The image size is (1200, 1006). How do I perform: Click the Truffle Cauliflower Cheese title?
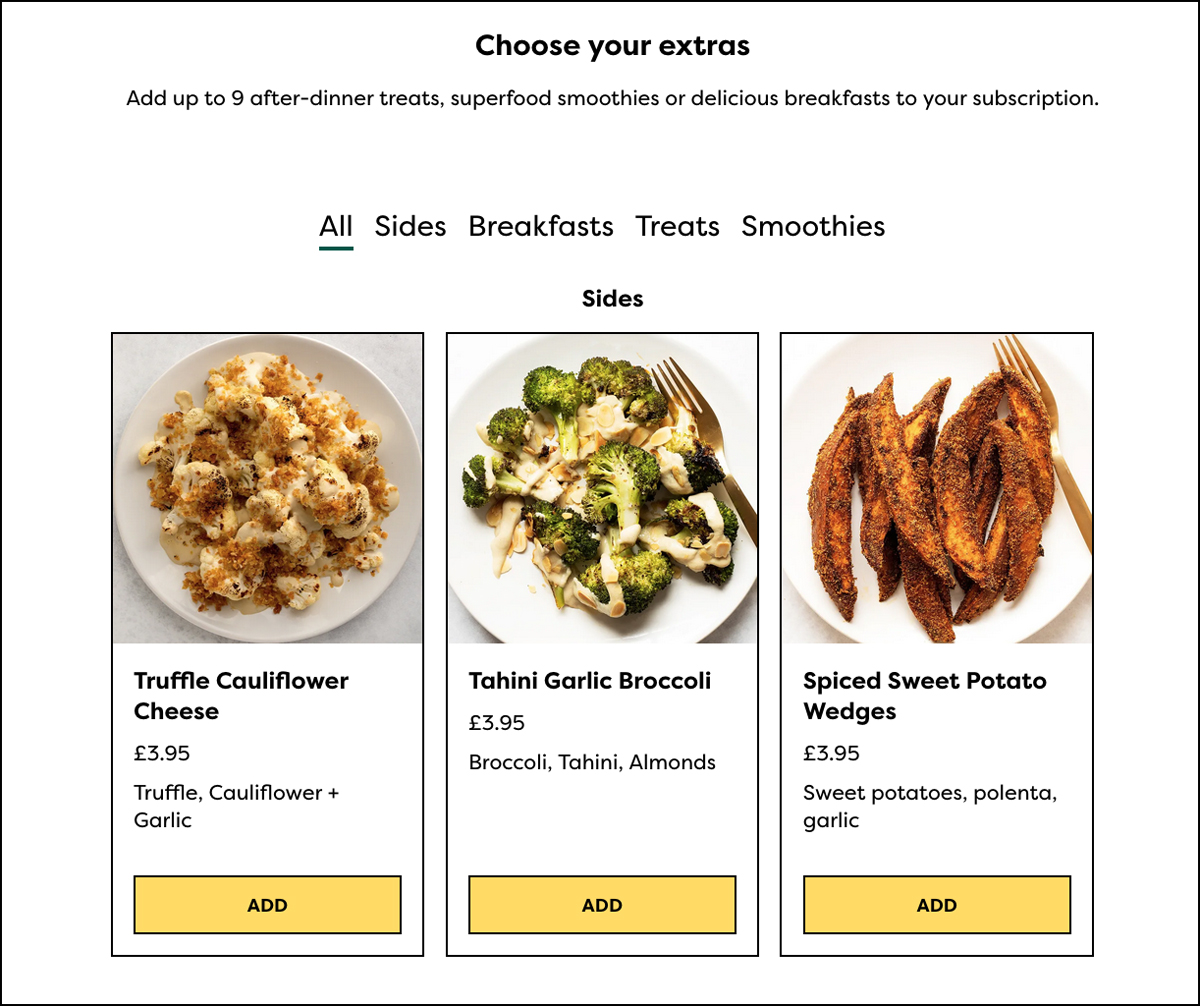coord(241,696)
